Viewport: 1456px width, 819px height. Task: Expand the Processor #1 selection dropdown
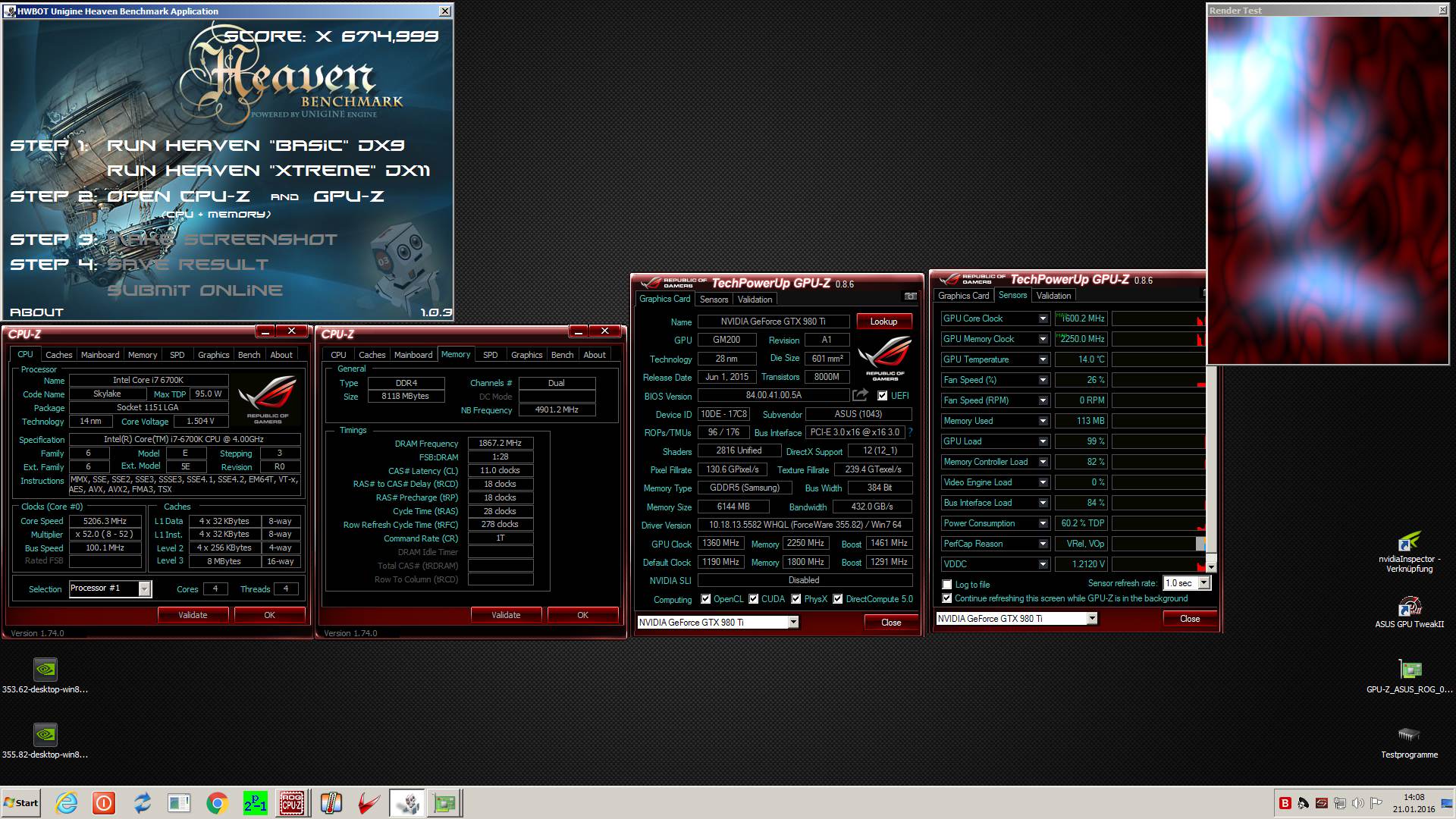[x=145, y=589]
